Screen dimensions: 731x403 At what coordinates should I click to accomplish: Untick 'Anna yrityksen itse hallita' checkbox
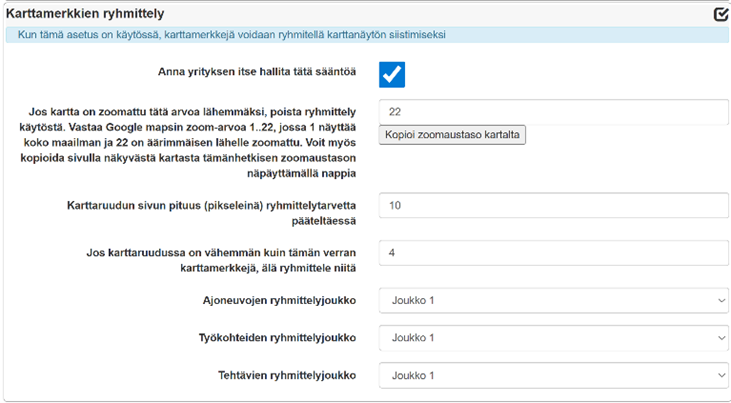[392, 74]
